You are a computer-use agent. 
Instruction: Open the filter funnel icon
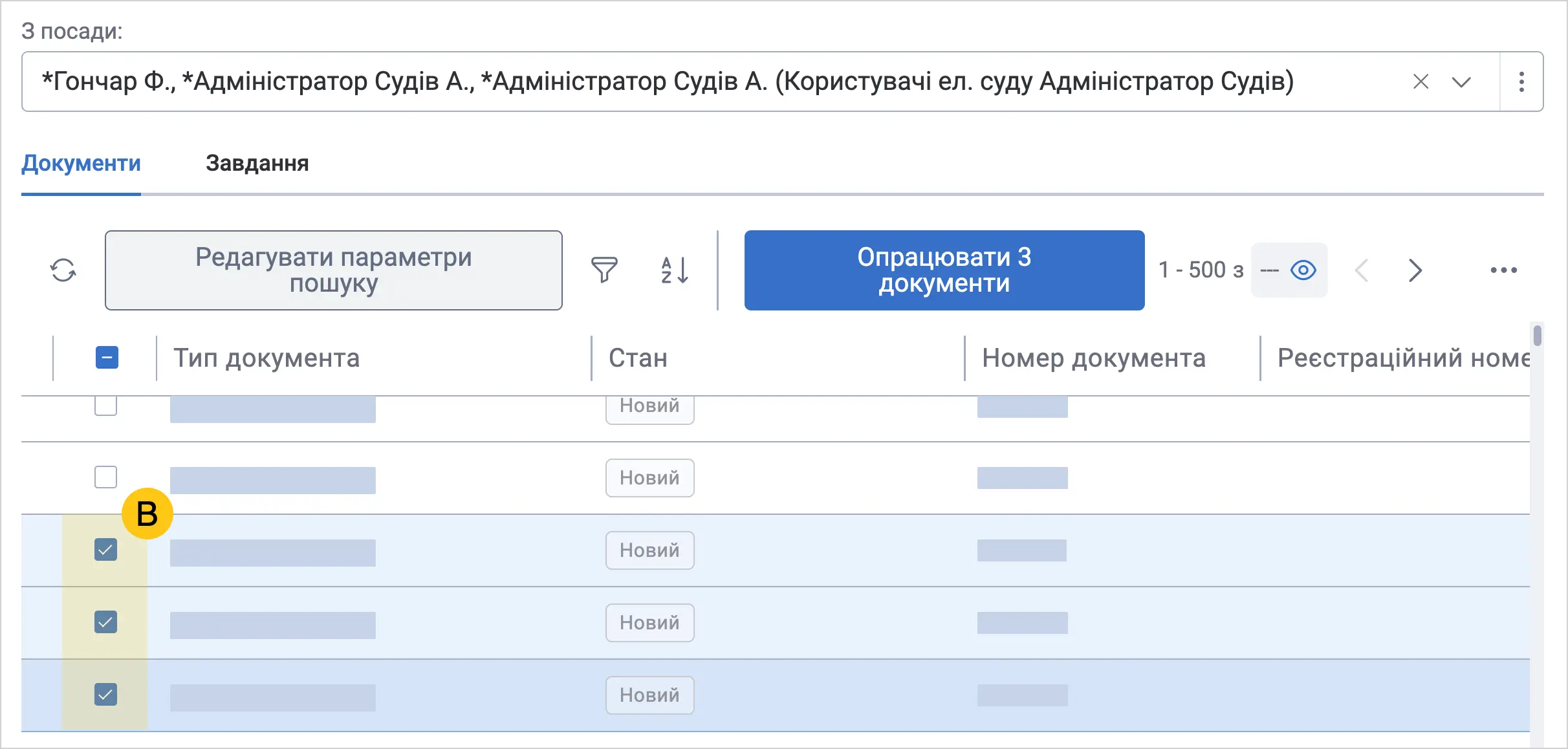604,270
